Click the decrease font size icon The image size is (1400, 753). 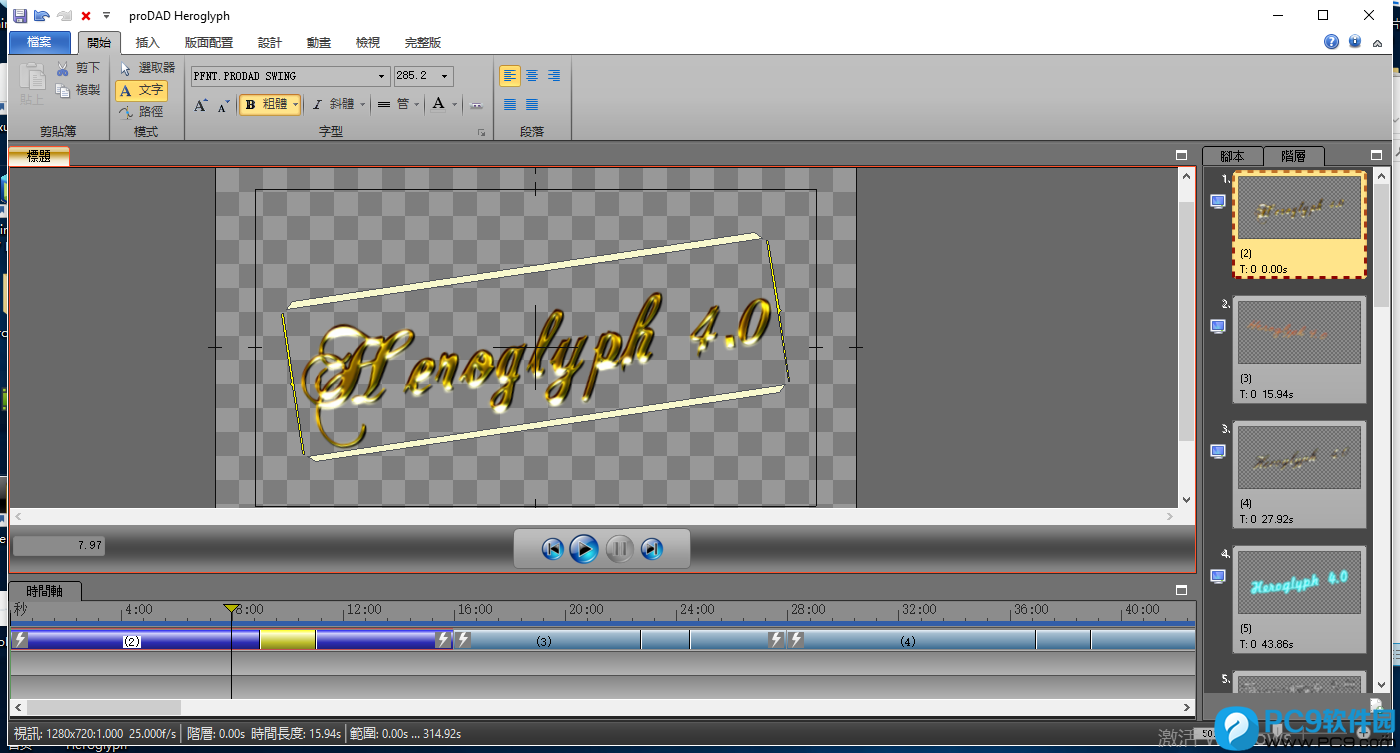point(223,104)
